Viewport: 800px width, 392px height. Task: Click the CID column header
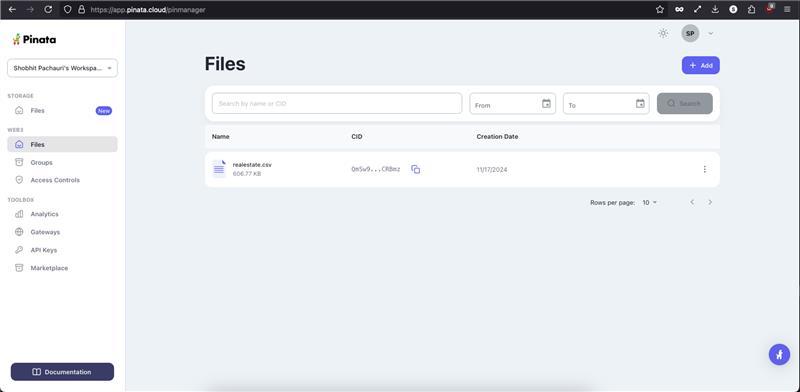click(357, 137)
